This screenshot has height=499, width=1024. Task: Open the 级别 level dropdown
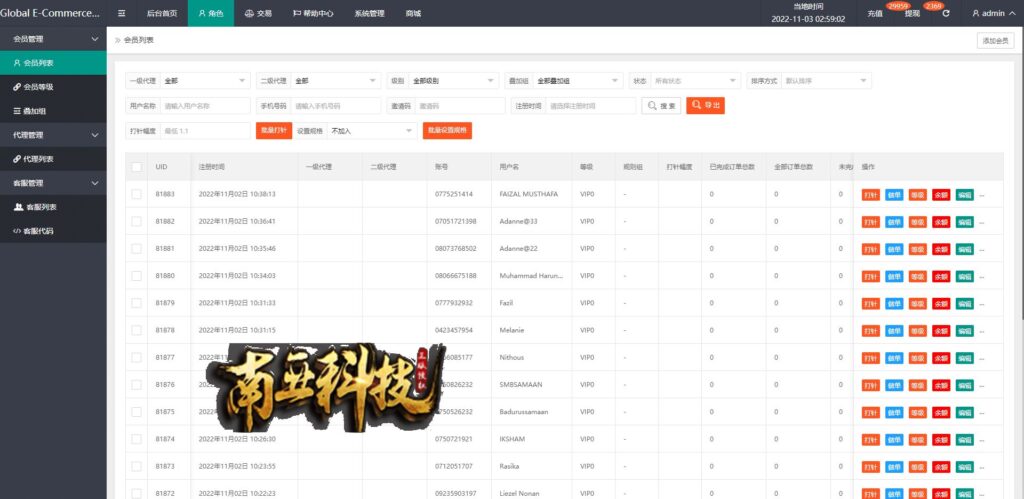click(453, 81)
